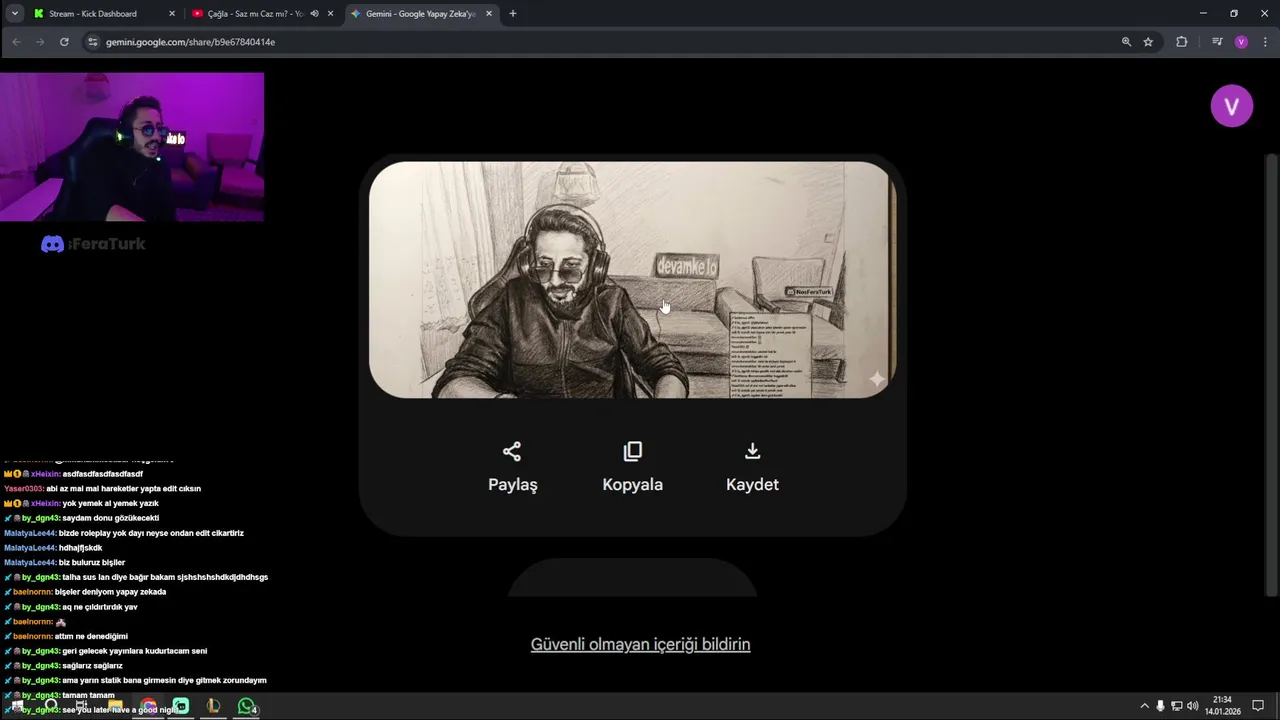The width and height of the screenshot is (1280, 720).
Task: Click the Paylaş share icon
Action: (512, 452)
